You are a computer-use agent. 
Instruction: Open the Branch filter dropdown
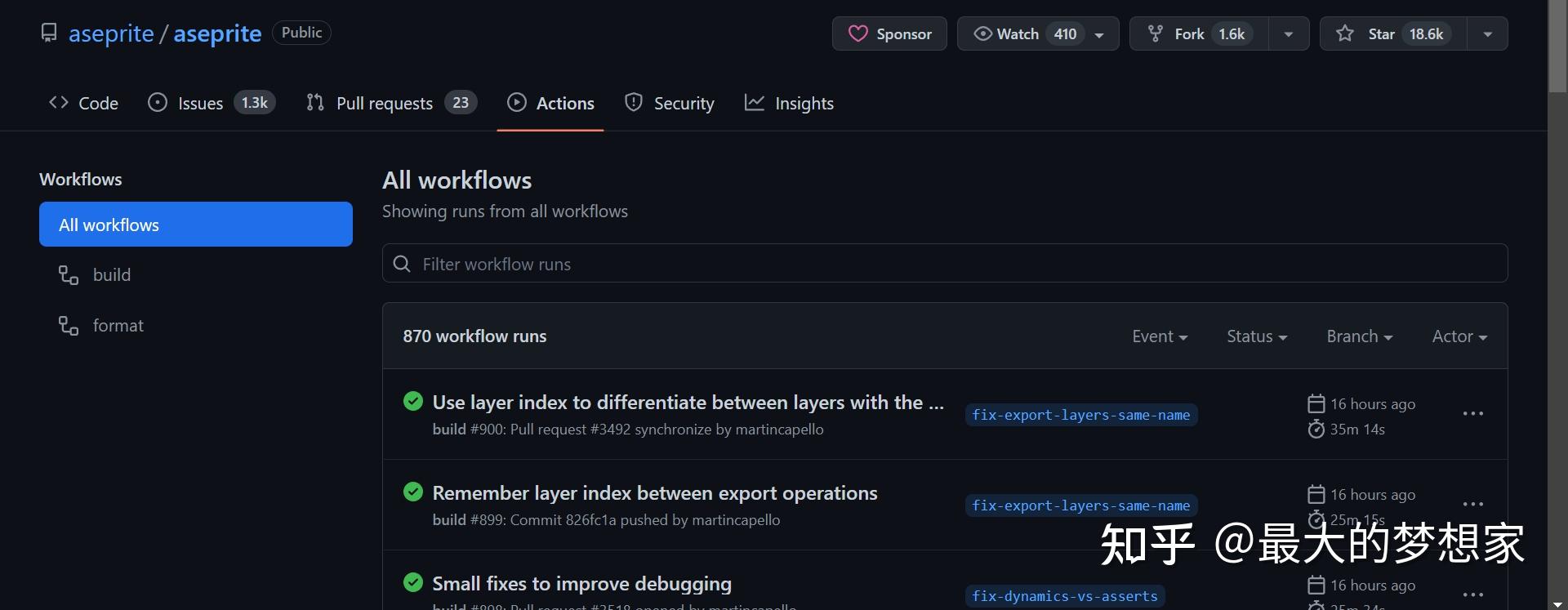click(x=1360, y=336)
